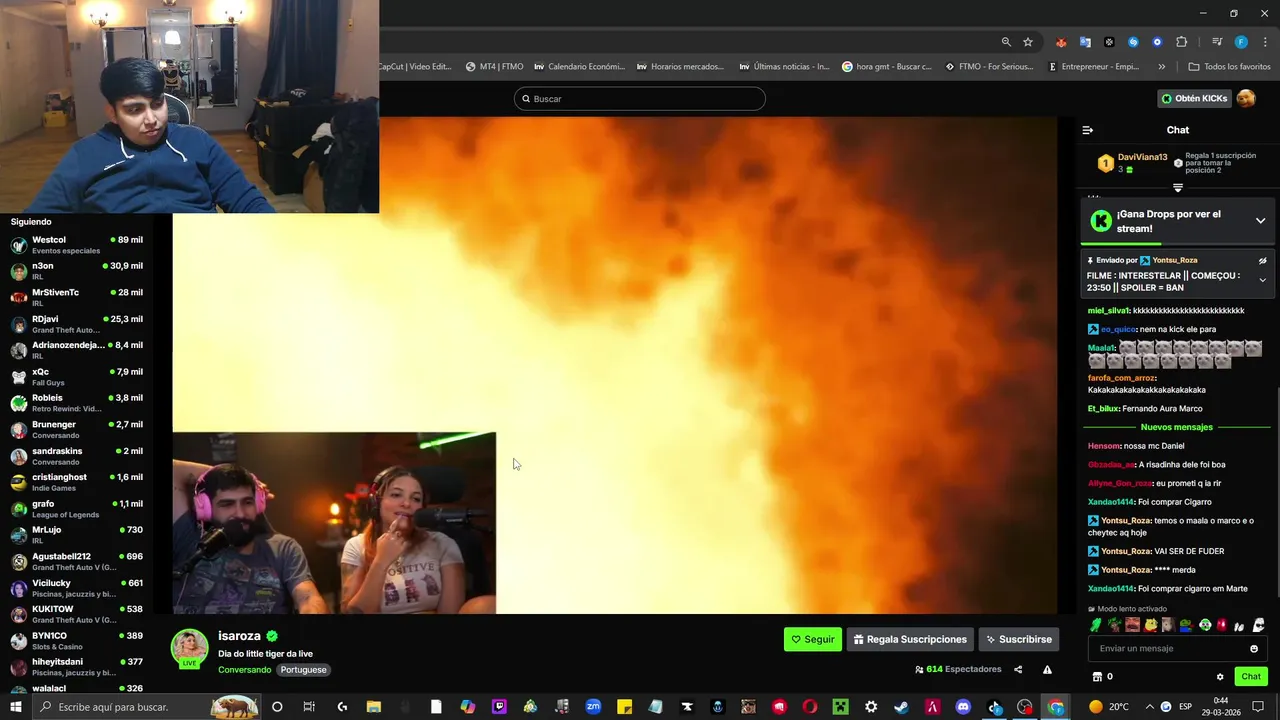This screenshot has width=1280, height=720.
Task: Unpin the pinned message from Yontsu_Roza
Action: pyautogui.click(x=1263, y=261)
